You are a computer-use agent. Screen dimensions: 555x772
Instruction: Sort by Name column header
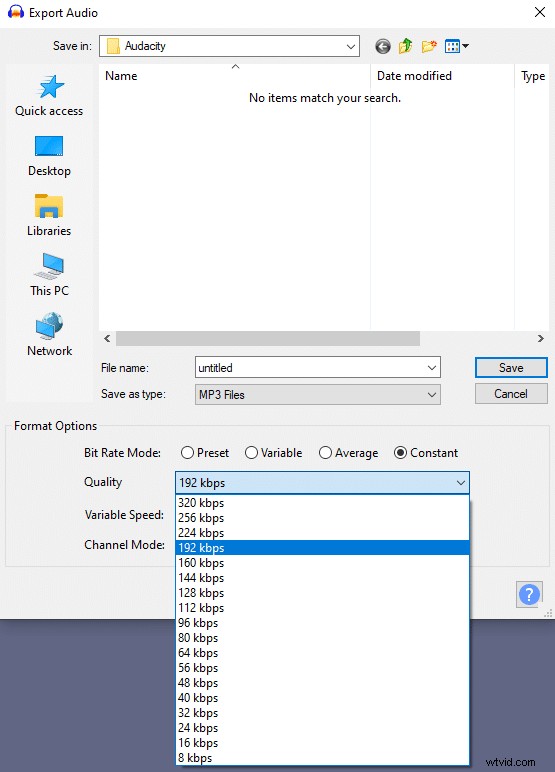coord(234,76)
